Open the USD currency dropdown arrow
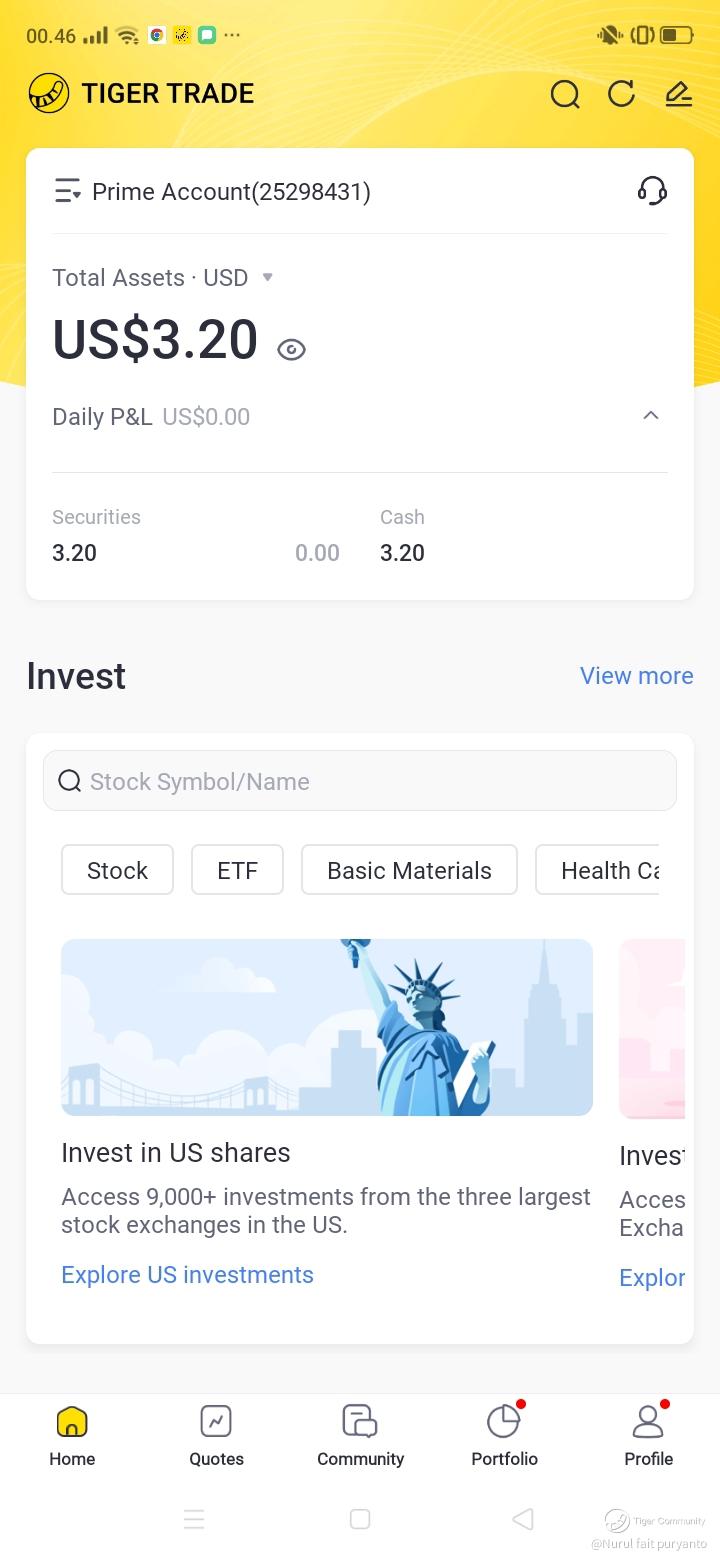Image resolution: width=720 pixels, height=1560 pixels. point(267,277)
